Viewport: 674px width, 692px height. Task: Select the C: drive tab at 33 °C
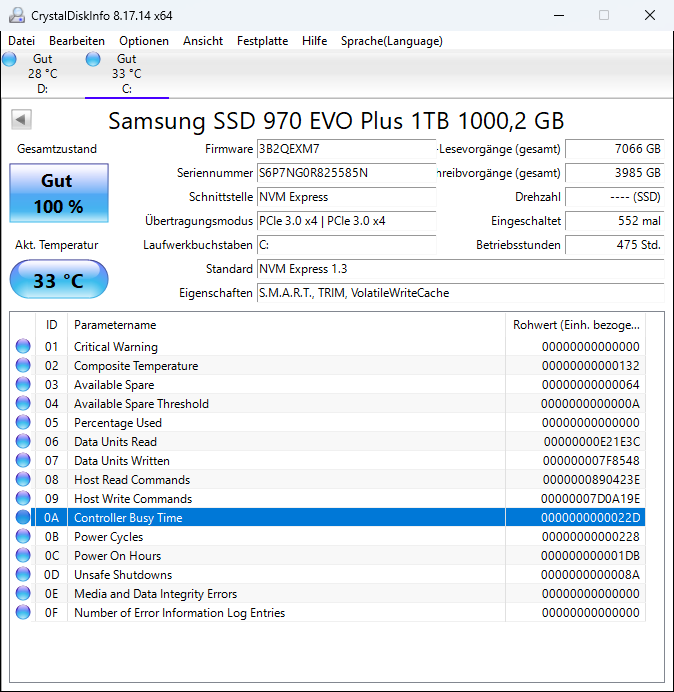pos(127,74)
